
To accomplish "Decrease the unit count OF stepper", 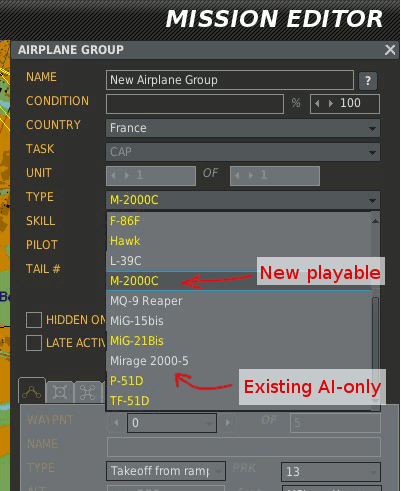I will (x=237, y=175).
